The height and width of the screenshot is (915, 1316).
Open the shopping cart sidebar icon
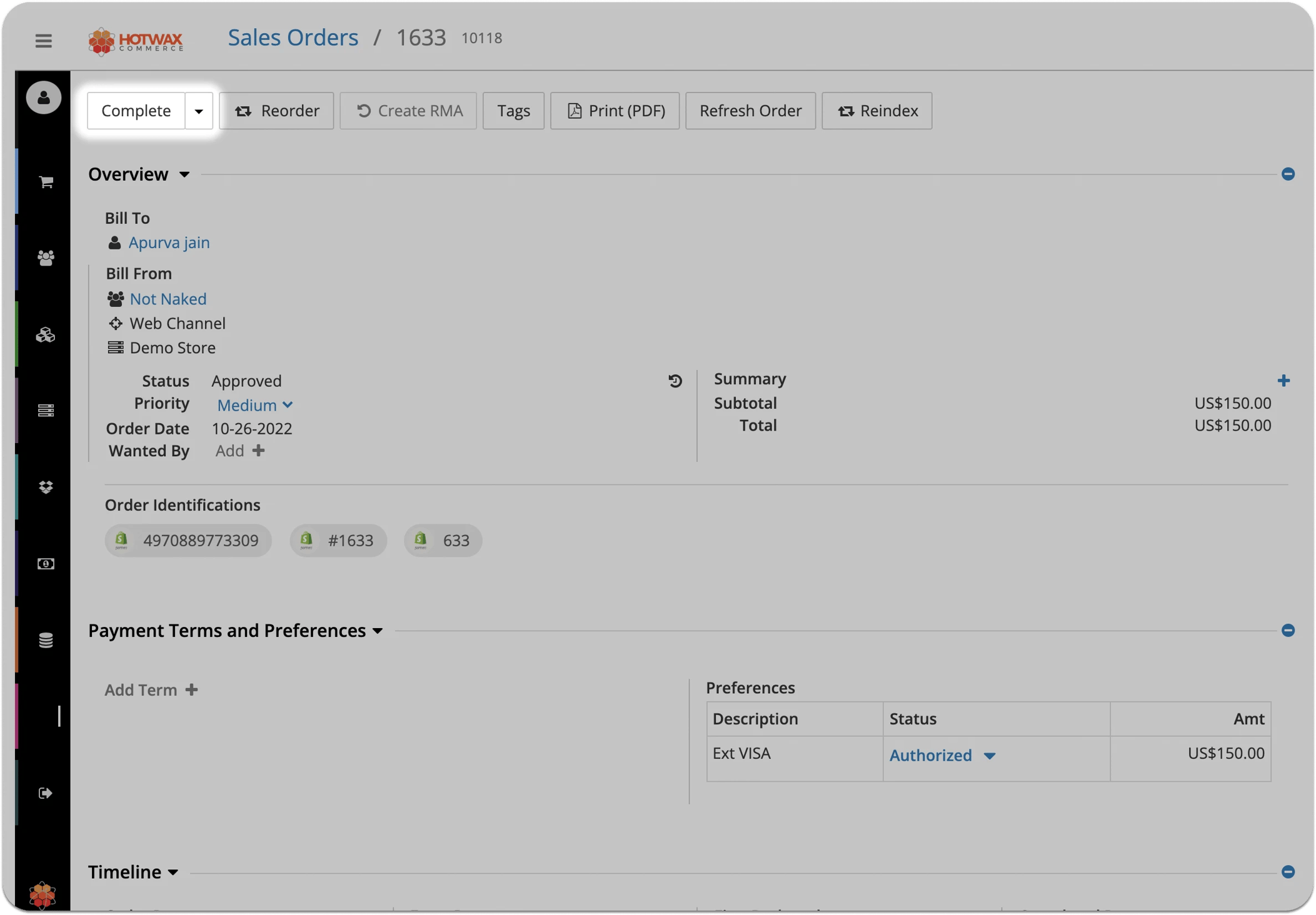[x=46, y=182]
